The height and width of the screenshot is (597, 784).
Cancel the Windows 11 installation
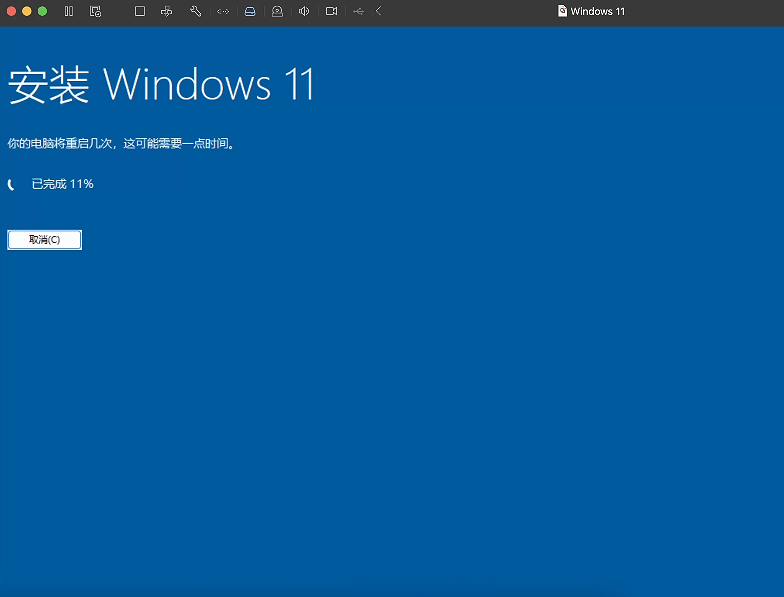coord(44,240)
